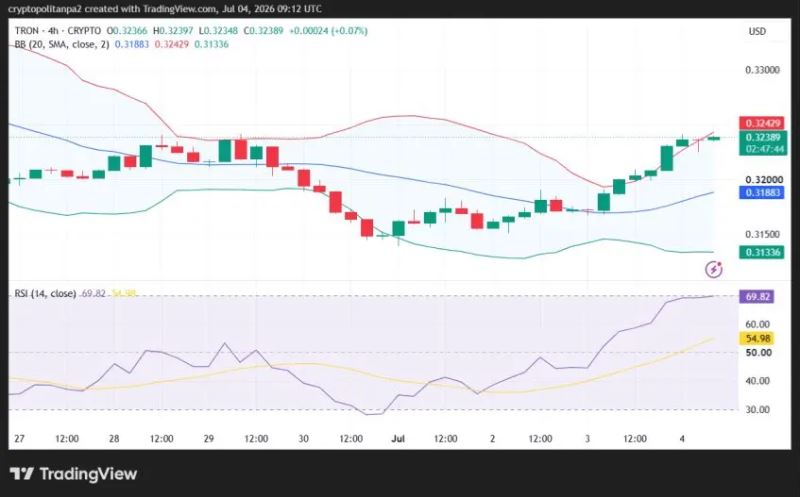Screen dimensions: 800x497
Task: Click the TRON 4h CRYPTO symbol title
Action: [x=58, y=31]
